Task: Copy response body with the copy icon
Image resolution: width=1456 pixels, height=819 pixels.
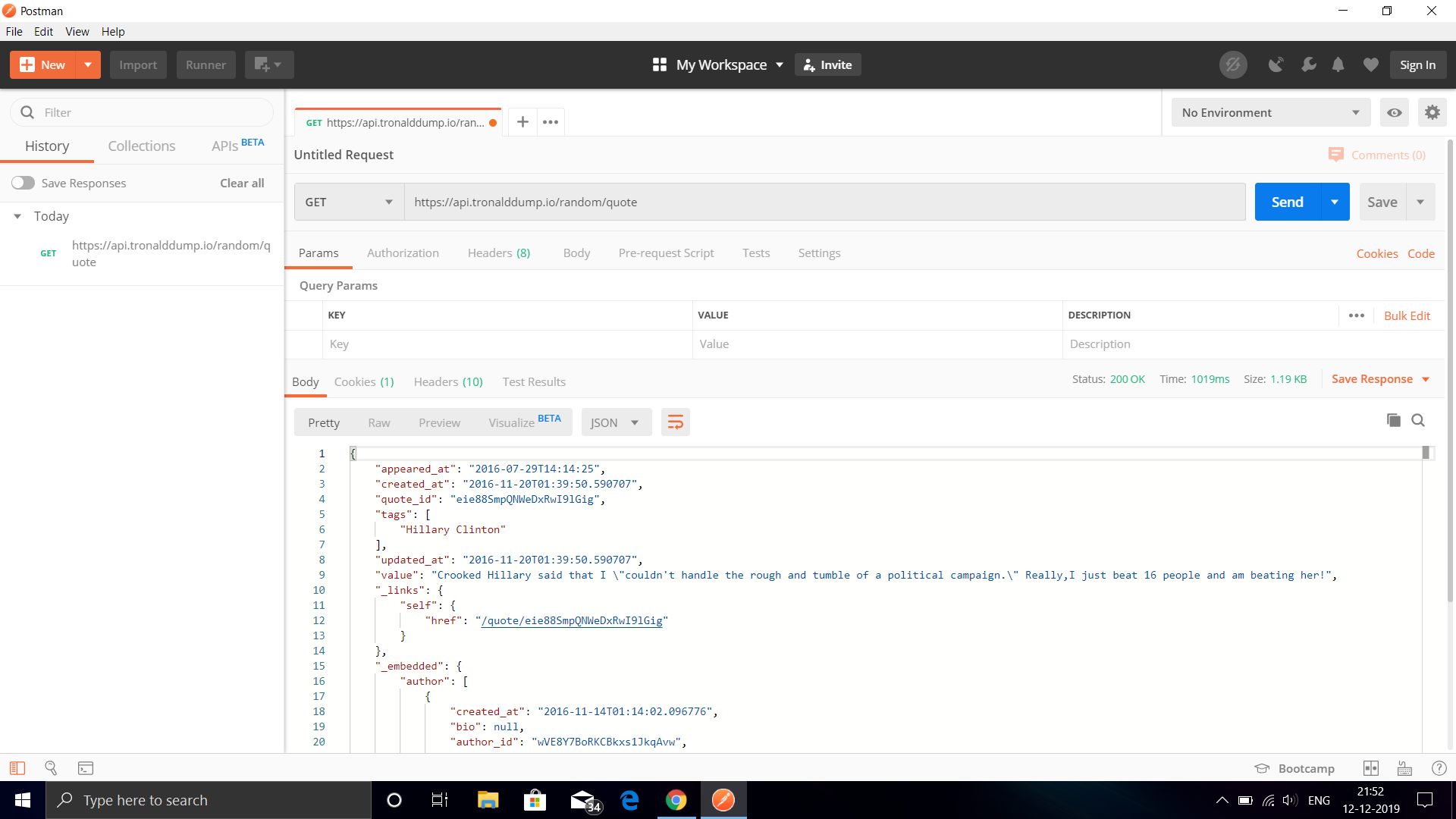Action: point(1393,420)
